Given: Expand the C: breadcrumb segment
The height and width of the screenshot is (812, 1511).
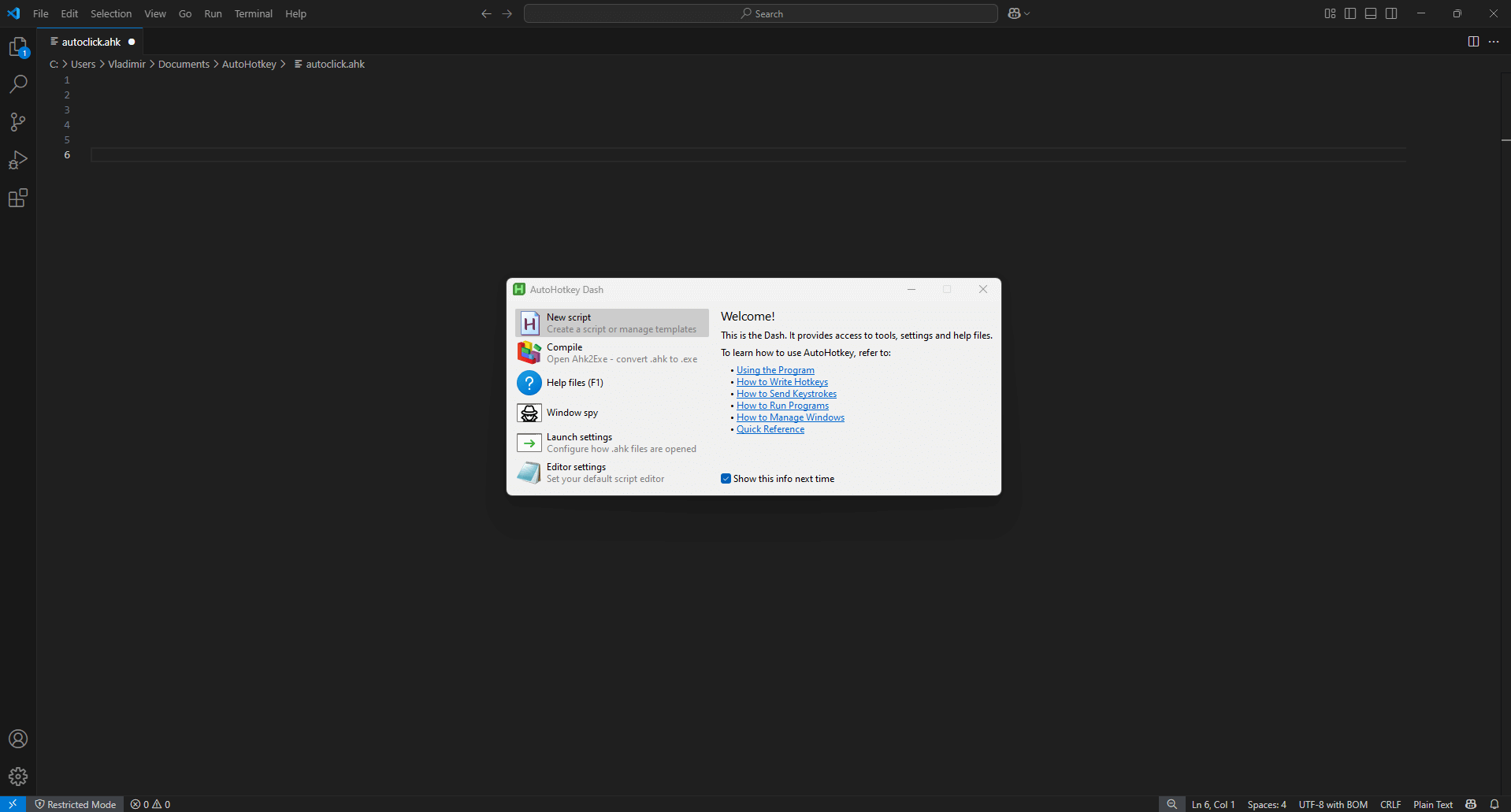Looking at the screenshot, I should pyautogui.click(x=54, y=64).
